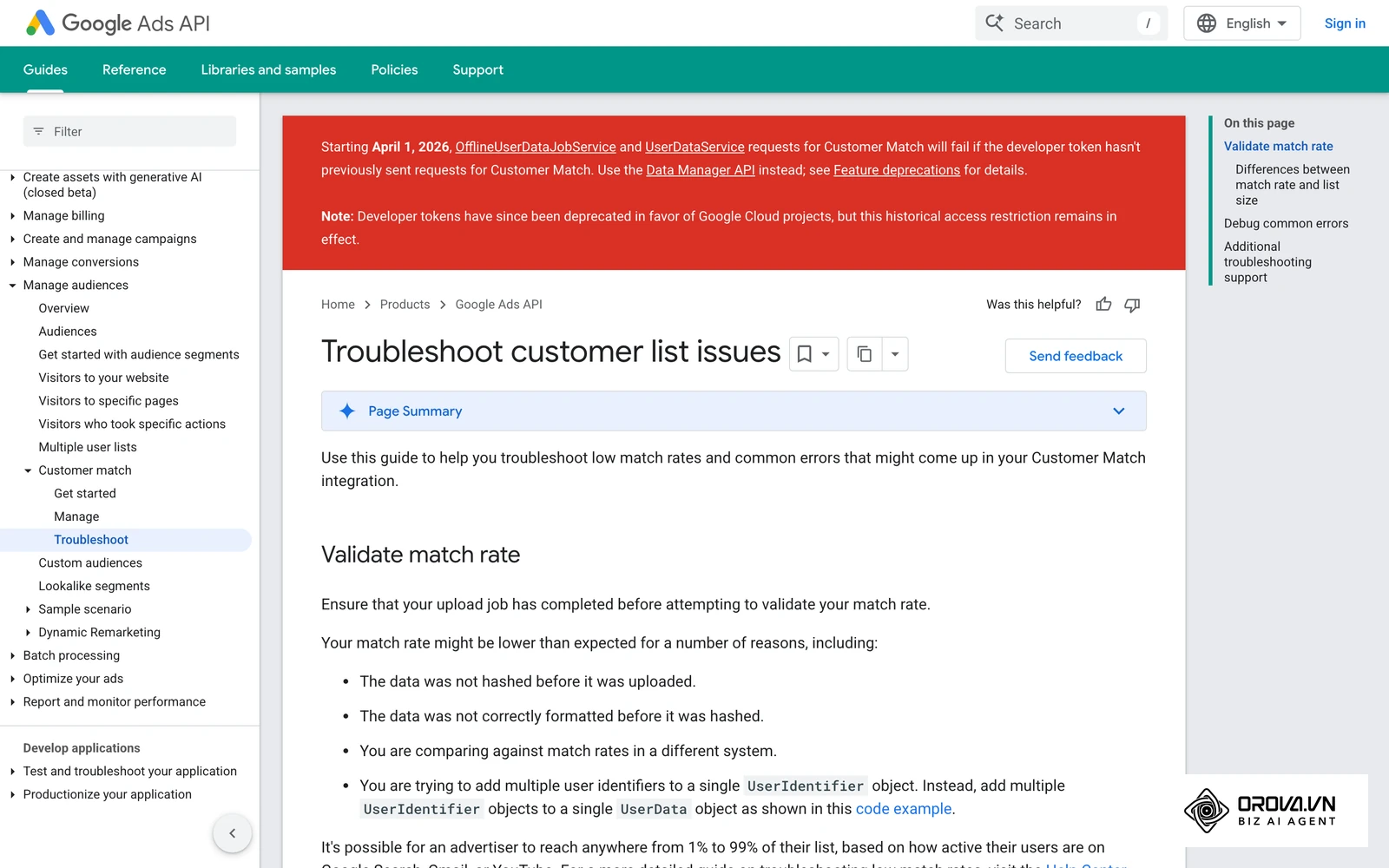Open Get started under Customer match
The image size is (1389, 868).
click(x=85, y=494)
